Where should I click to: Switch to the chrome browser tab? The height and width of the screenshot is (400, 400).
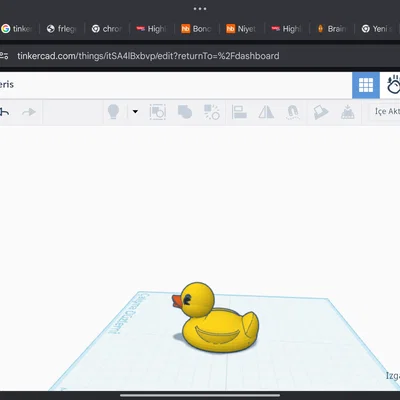[107, 29]
